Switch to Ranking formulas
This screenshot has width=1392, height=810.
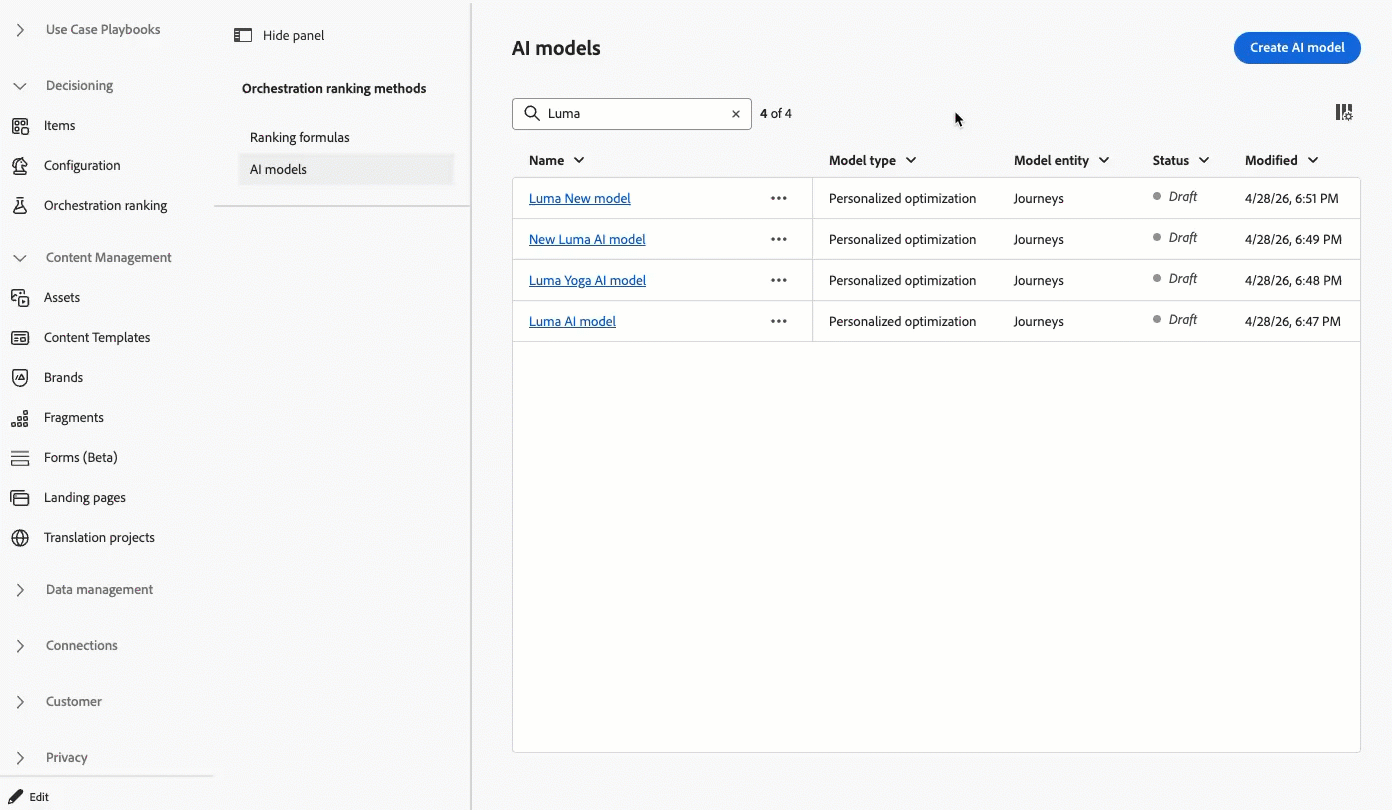300,138
